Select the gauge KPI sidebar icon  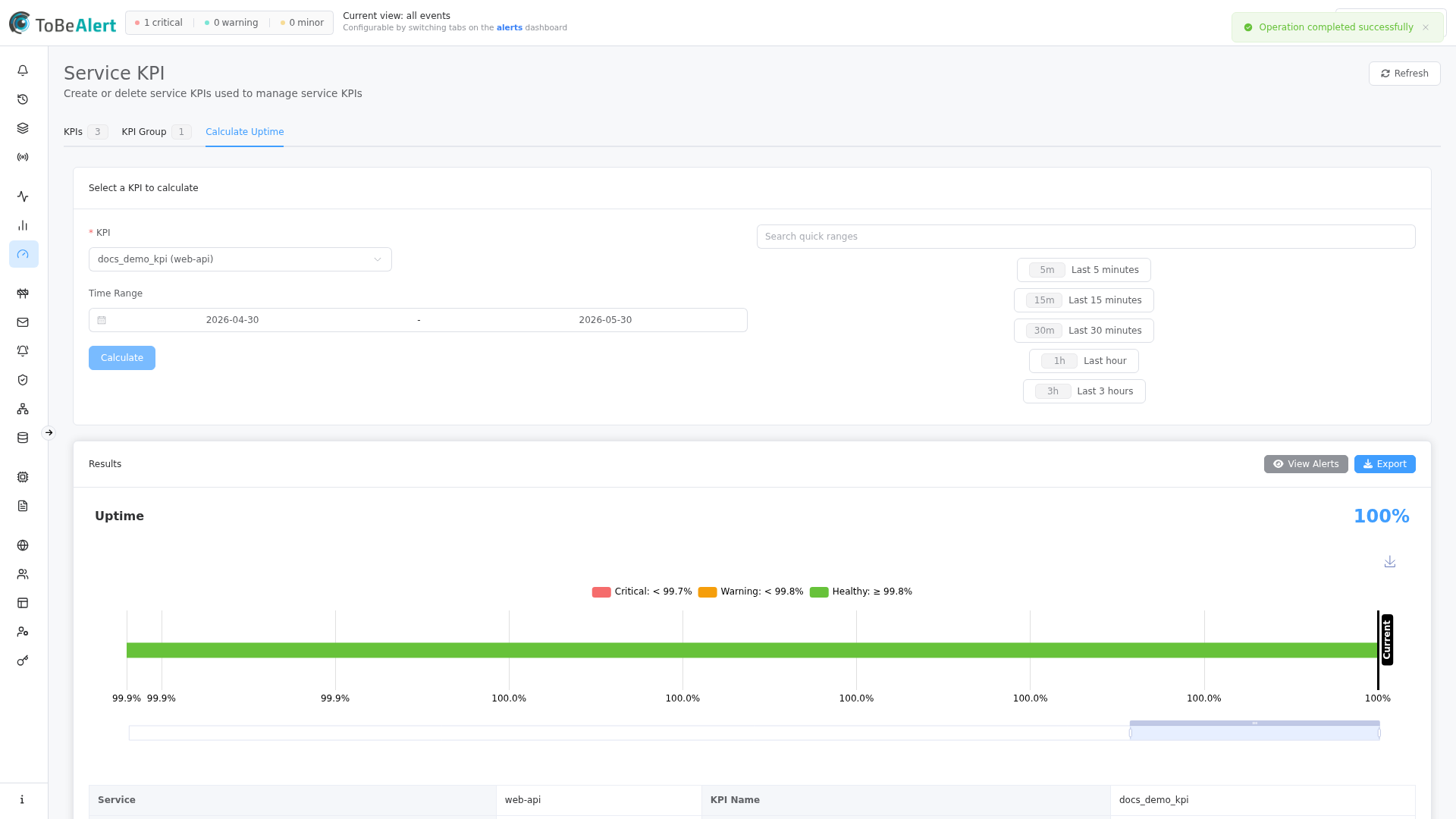point(24,254)
